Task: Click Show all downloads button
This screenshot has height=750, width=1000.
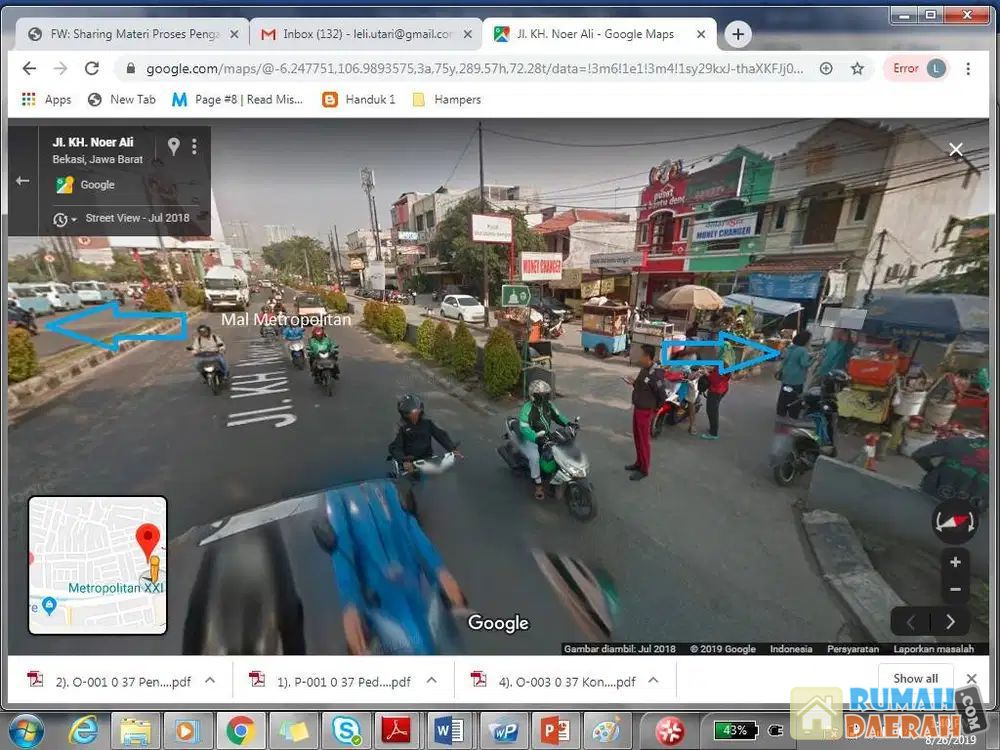Action: 915,679
